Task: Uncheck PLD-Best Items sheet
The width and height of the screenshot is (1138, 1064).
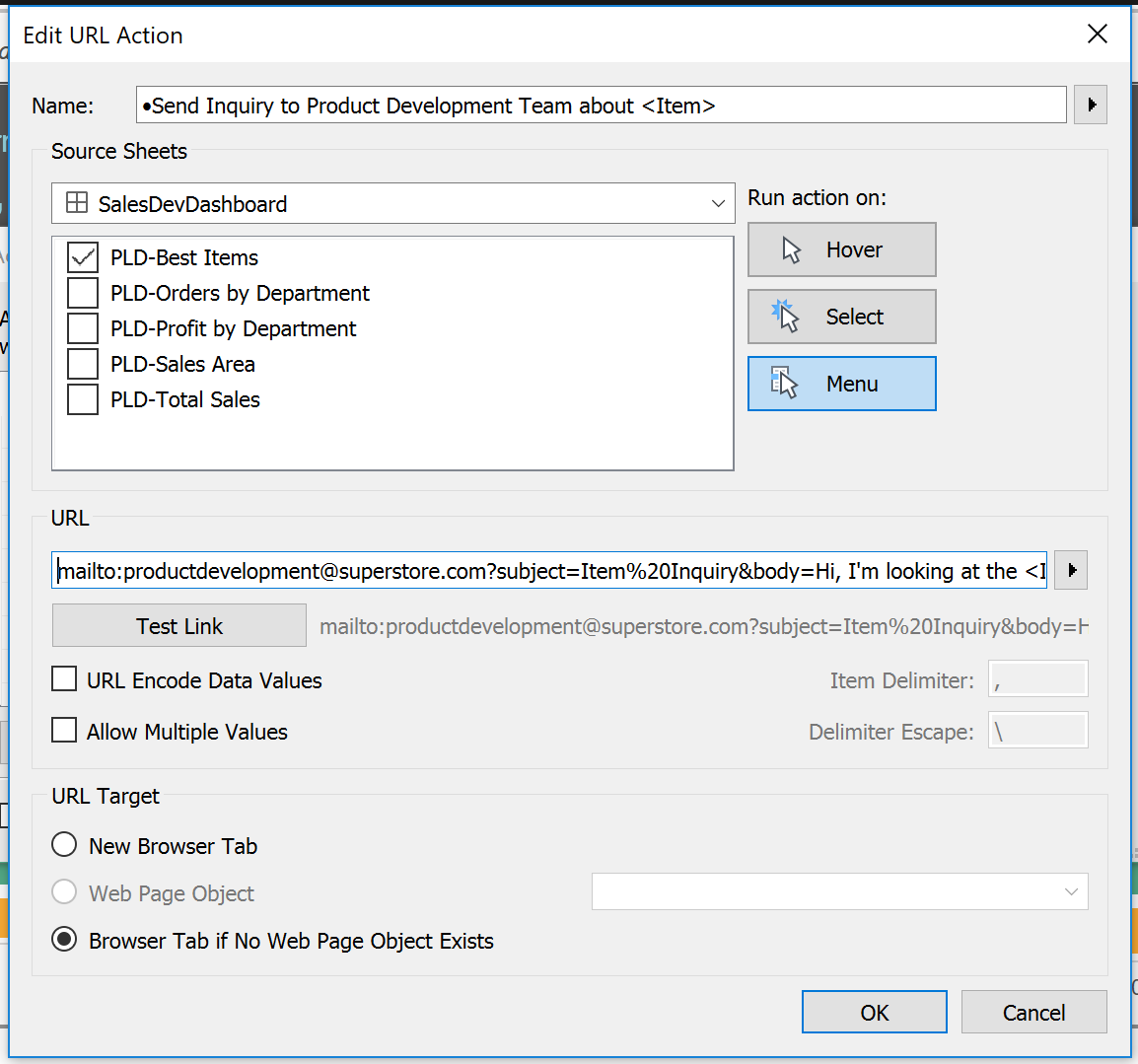Action: (83, 257)
